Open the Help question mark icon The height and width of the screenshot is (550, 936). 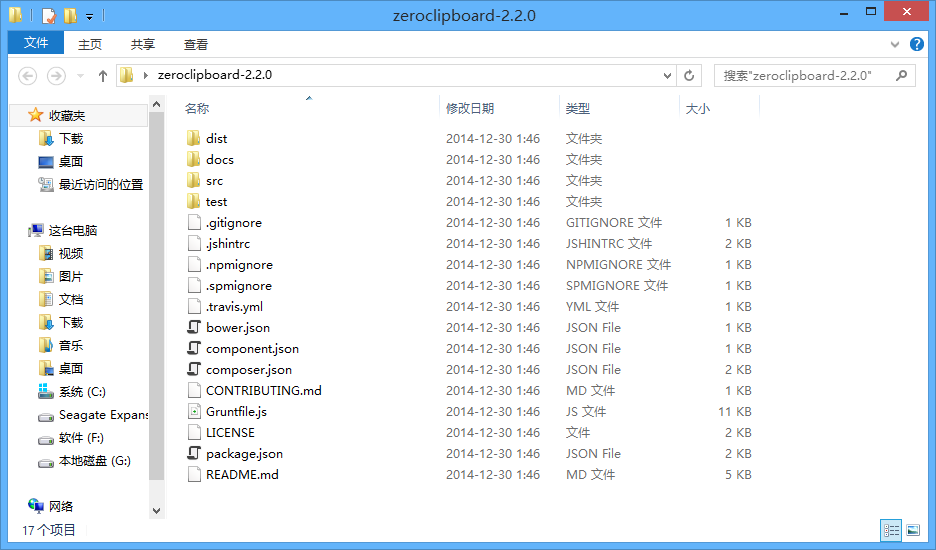[x=916, y=44]
